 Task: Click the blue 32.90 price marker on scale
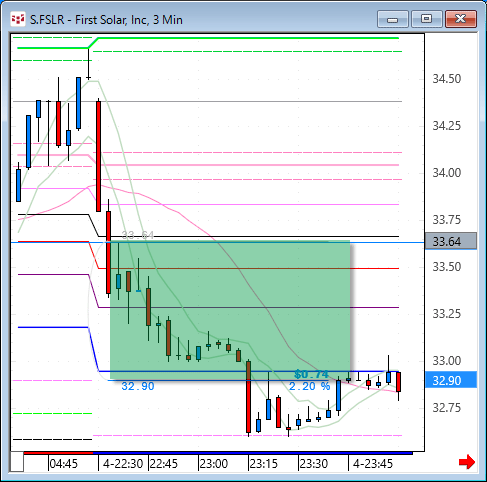click(x=451, y=380)
